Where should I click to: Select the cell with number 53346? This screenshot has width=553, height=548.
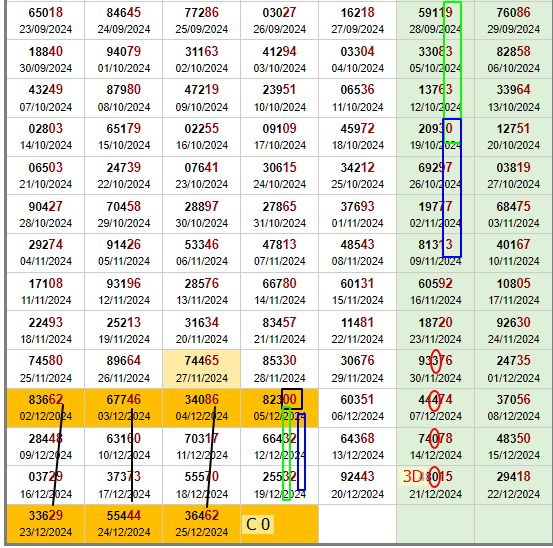[x=201, y=253]
